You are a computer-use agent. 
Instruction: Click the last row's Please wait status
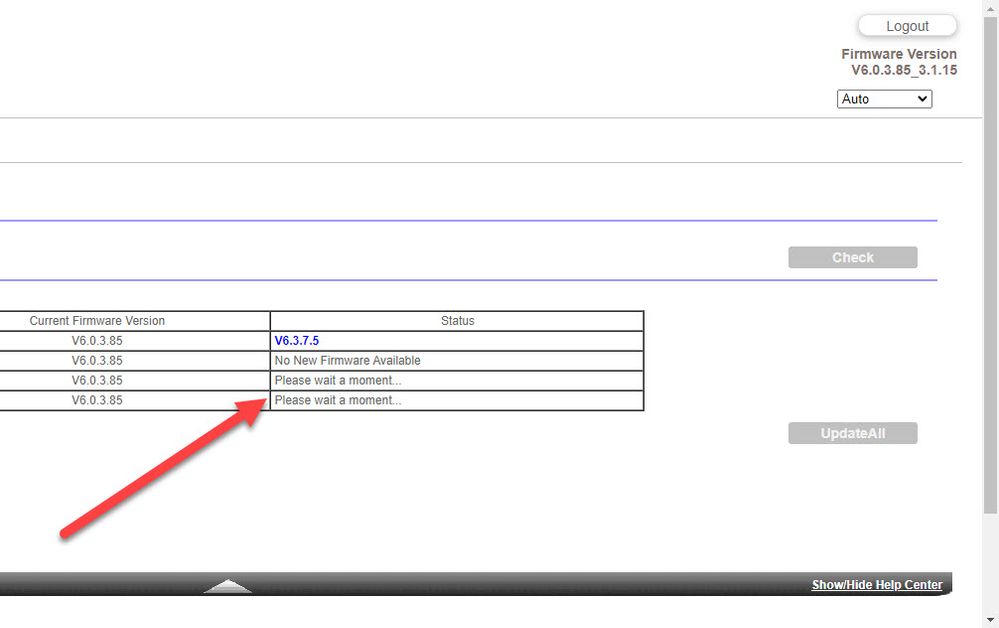(x=337, y=400)
